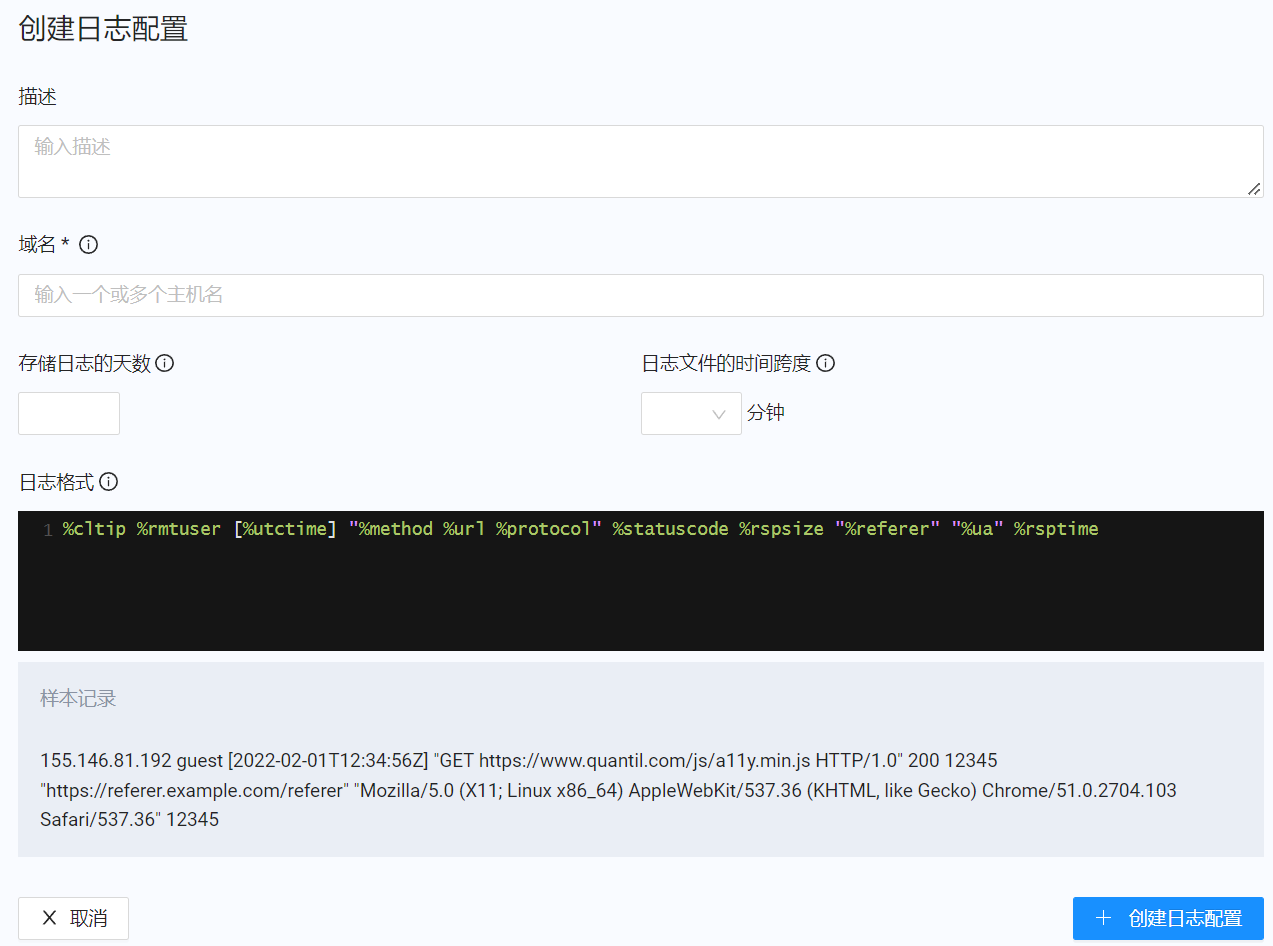Click the info icon next to 日志格式
The height and width of the screenshot is (946, 1273).
pos(109,481)
